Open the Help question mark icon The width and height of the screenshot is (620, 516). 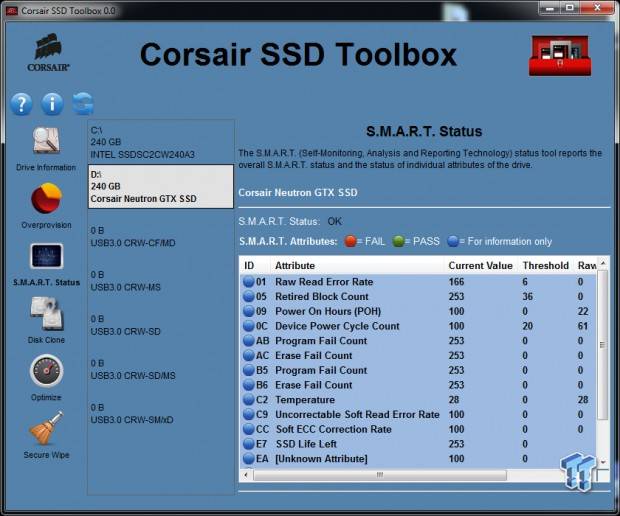(21, 104)
